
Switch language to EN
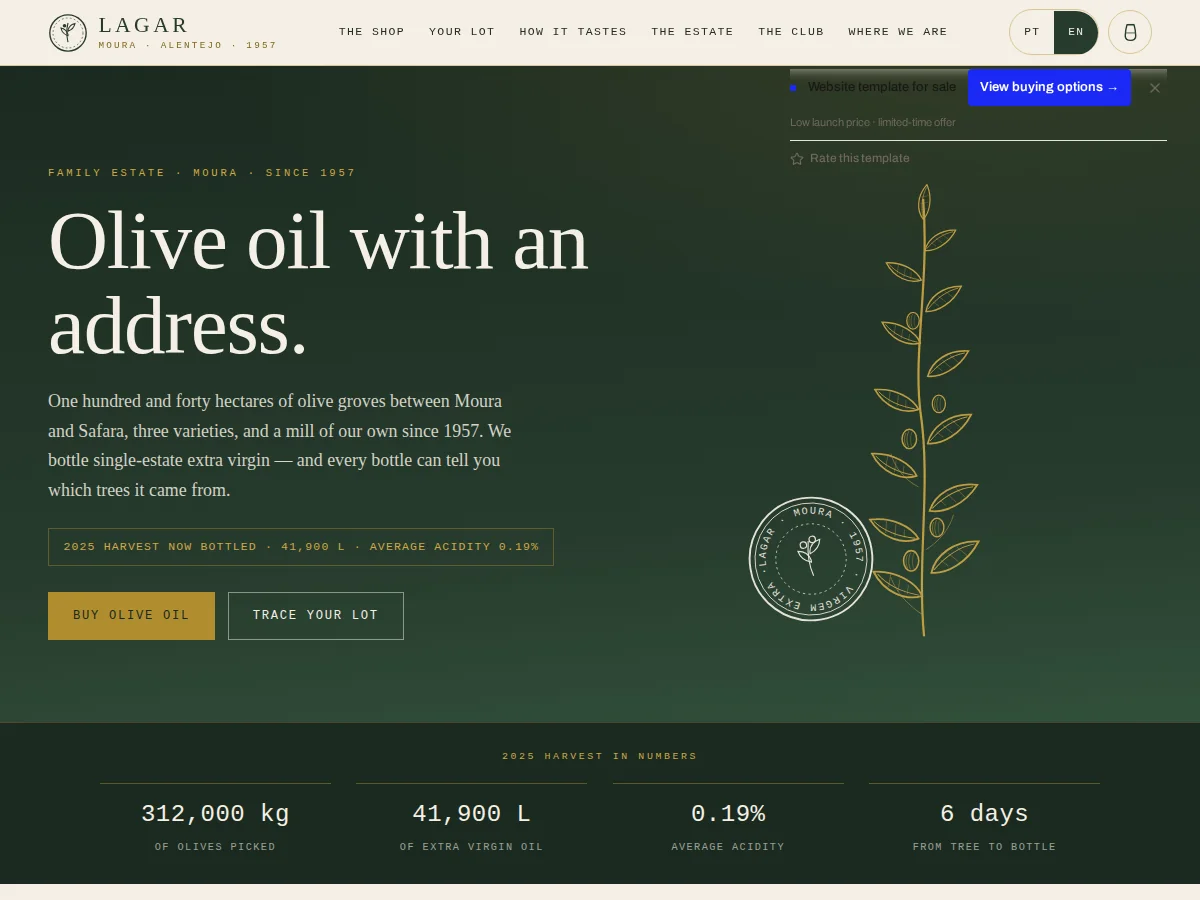[1076, 32]
